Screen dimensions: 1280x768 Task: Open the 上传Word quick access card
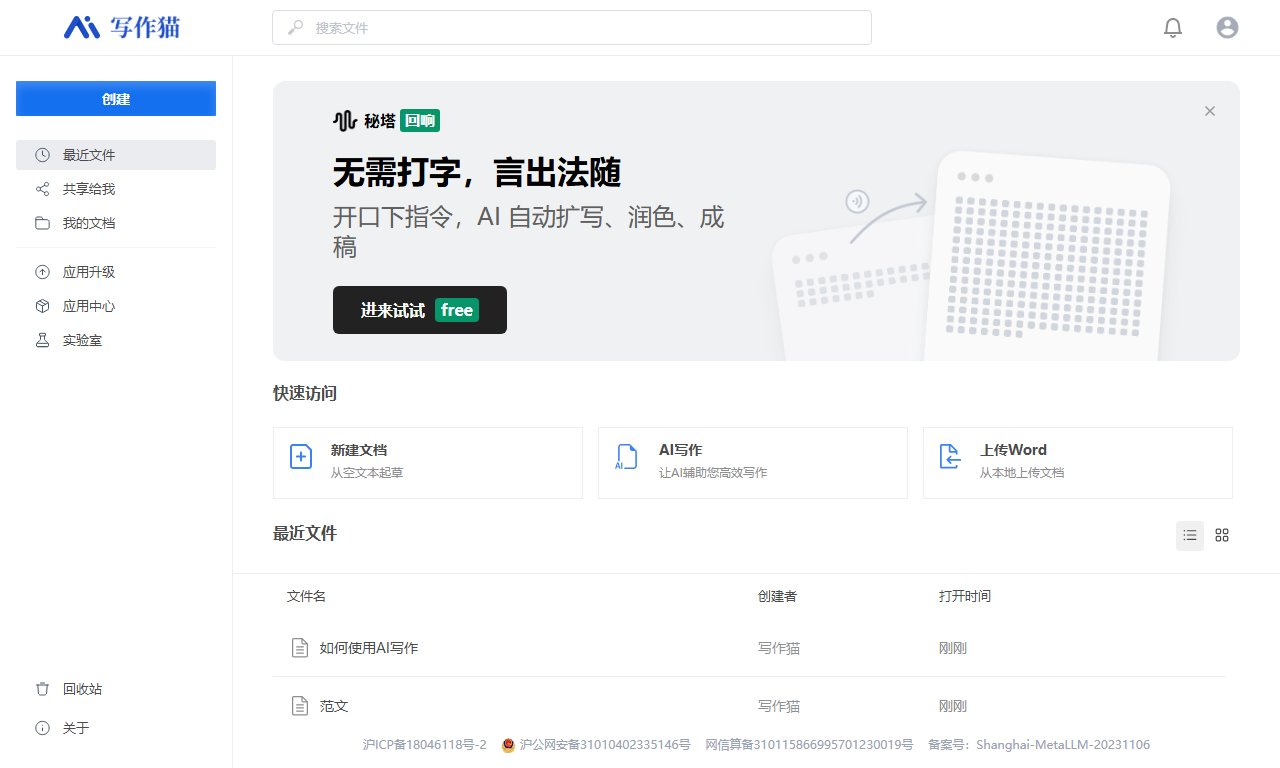pyautogui.click(x=1078, y=463)
